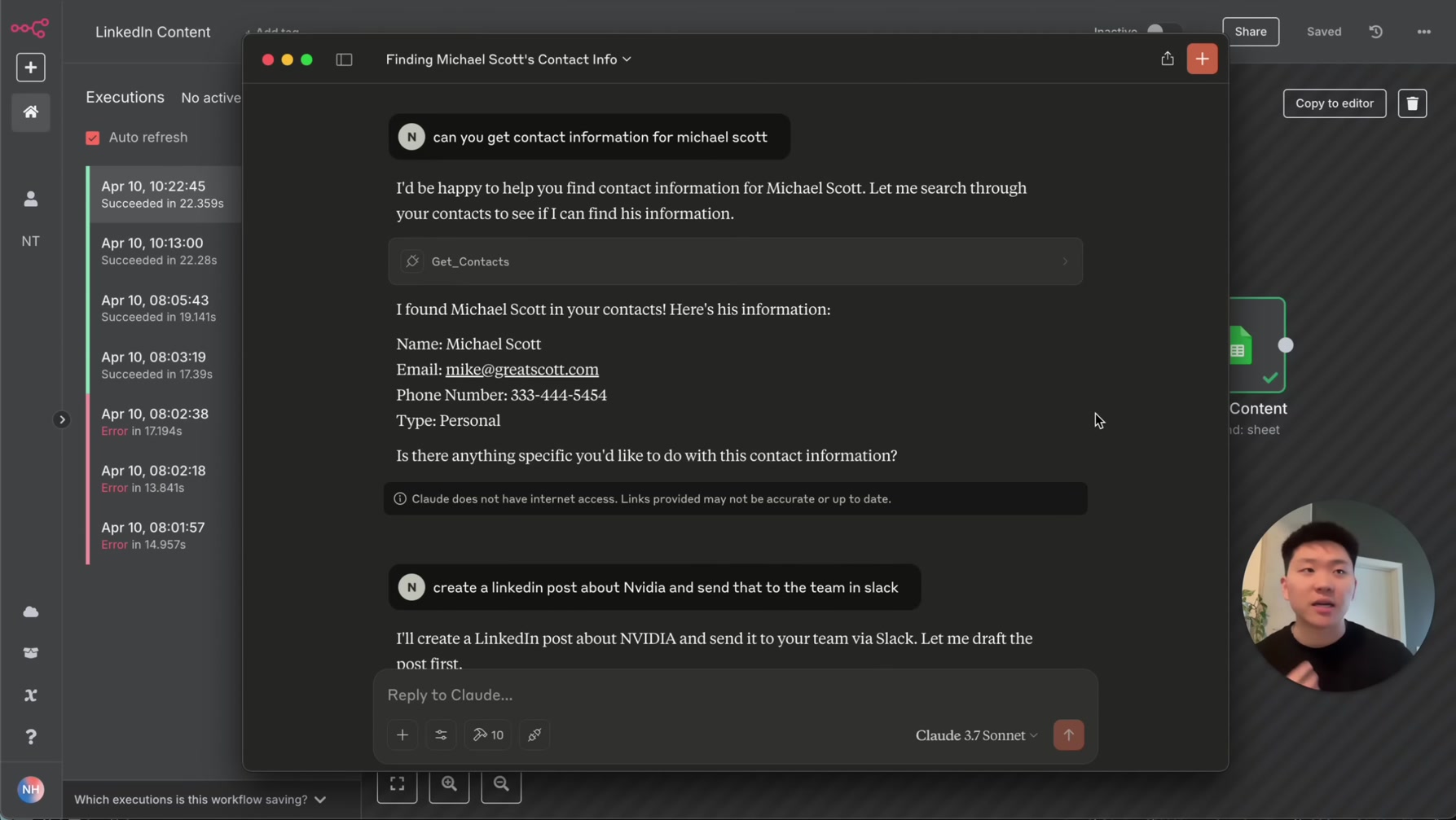Select the Google Sheets node
Viewport: 1456px width, 820px height.
[x=1256, y=345]
